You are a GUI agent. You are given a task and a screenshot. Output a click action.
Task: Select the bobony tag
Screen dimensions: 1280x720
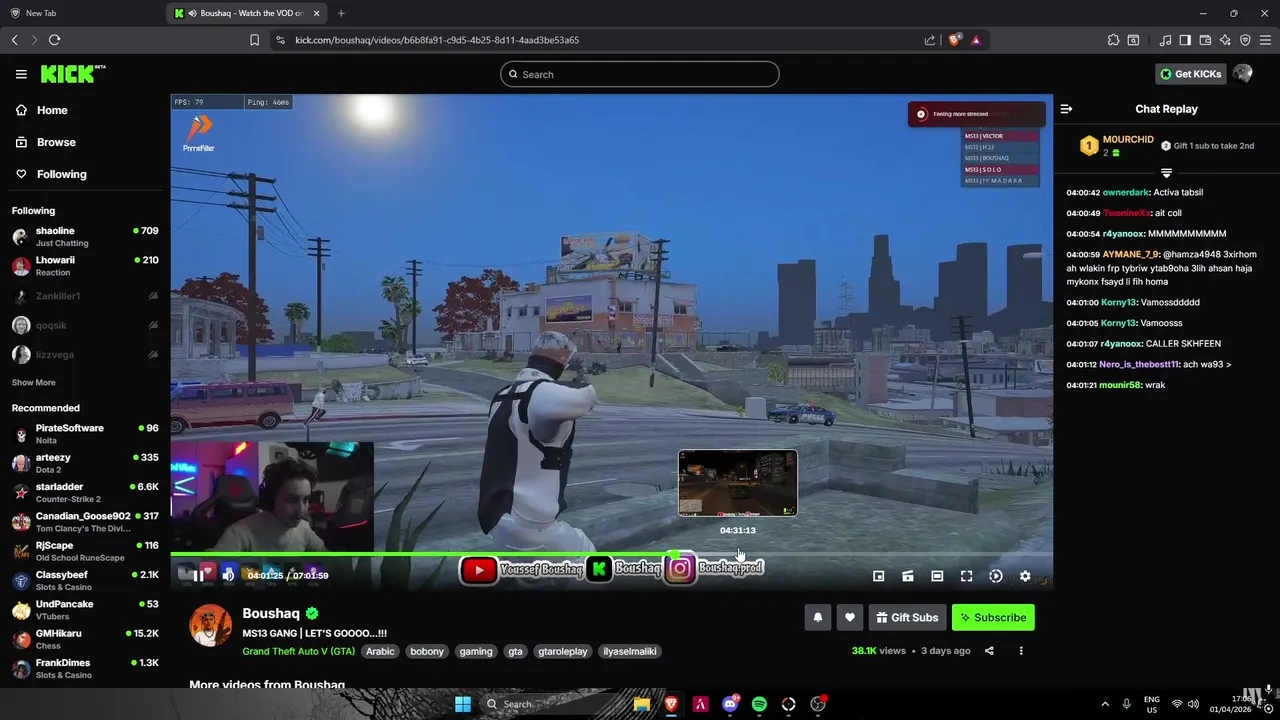(427, 651)
